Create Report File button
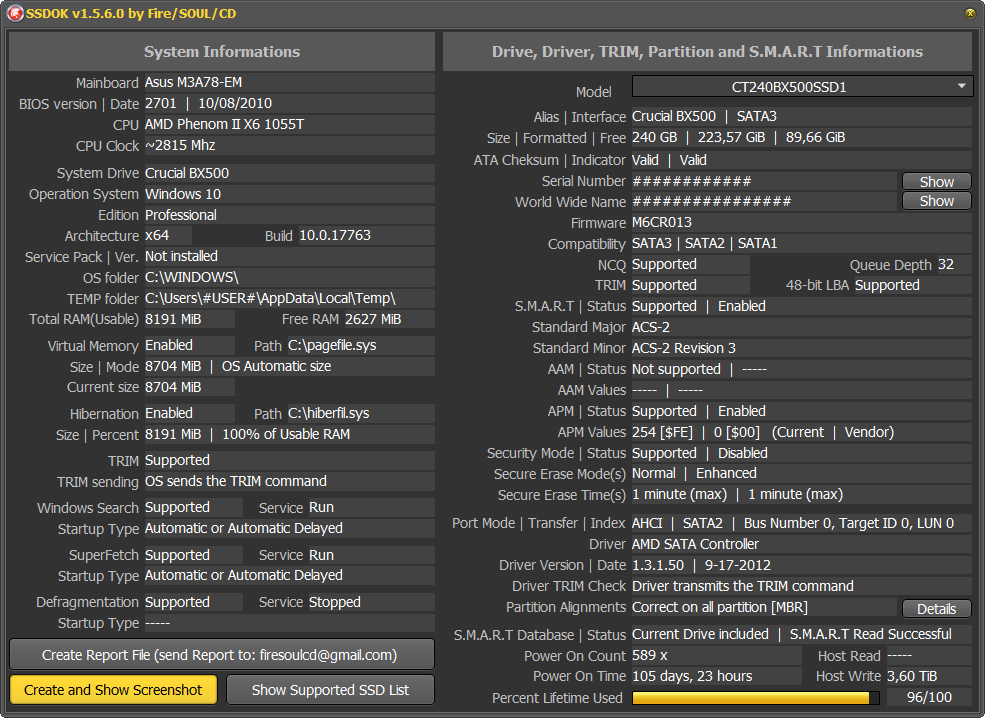 coord(222,655)
